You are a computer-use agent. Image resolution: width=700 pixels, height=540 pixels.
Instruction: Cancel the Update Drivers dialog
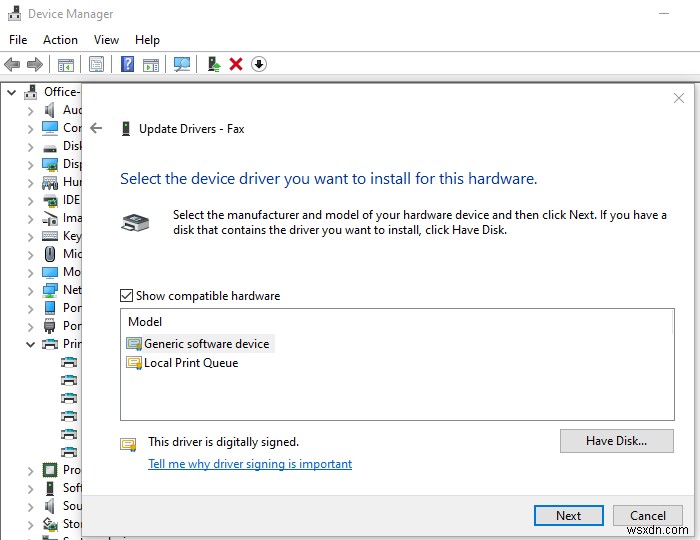coord(647,516)
